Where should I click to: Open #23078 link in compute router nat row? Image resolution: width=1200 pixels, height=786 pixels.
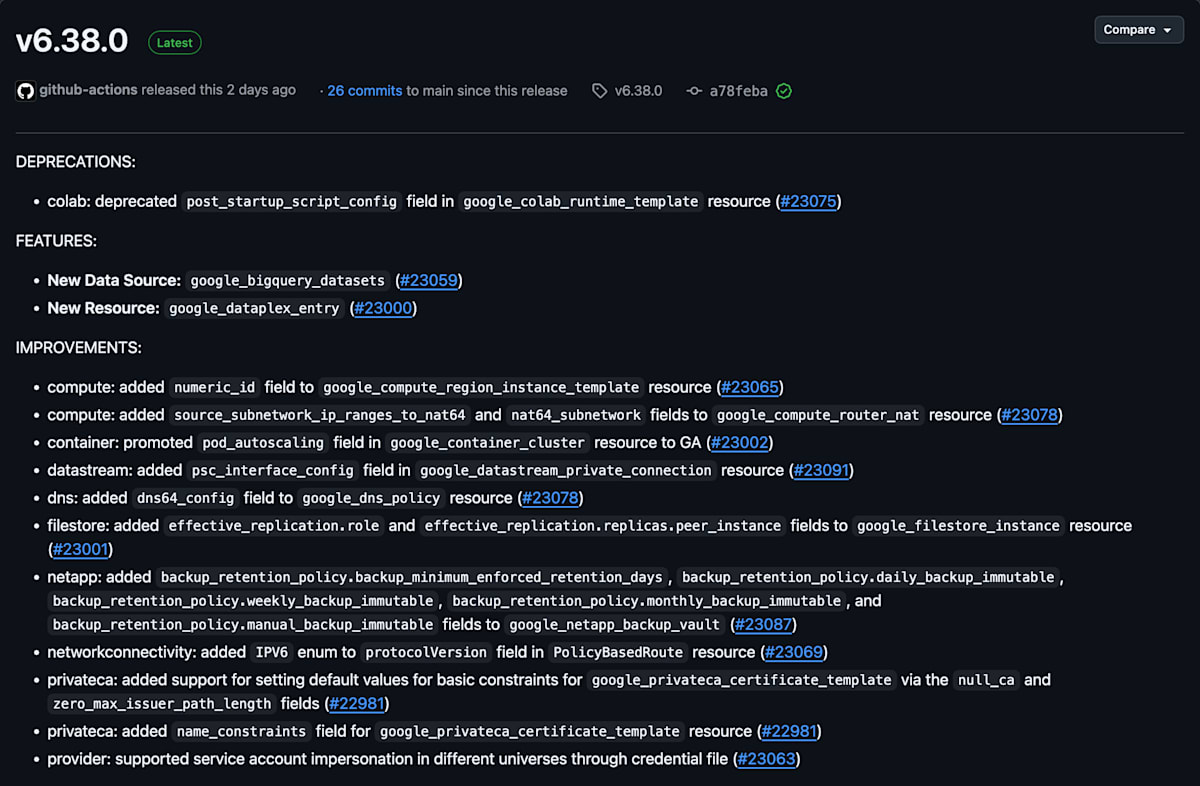tap(1029, 415)
